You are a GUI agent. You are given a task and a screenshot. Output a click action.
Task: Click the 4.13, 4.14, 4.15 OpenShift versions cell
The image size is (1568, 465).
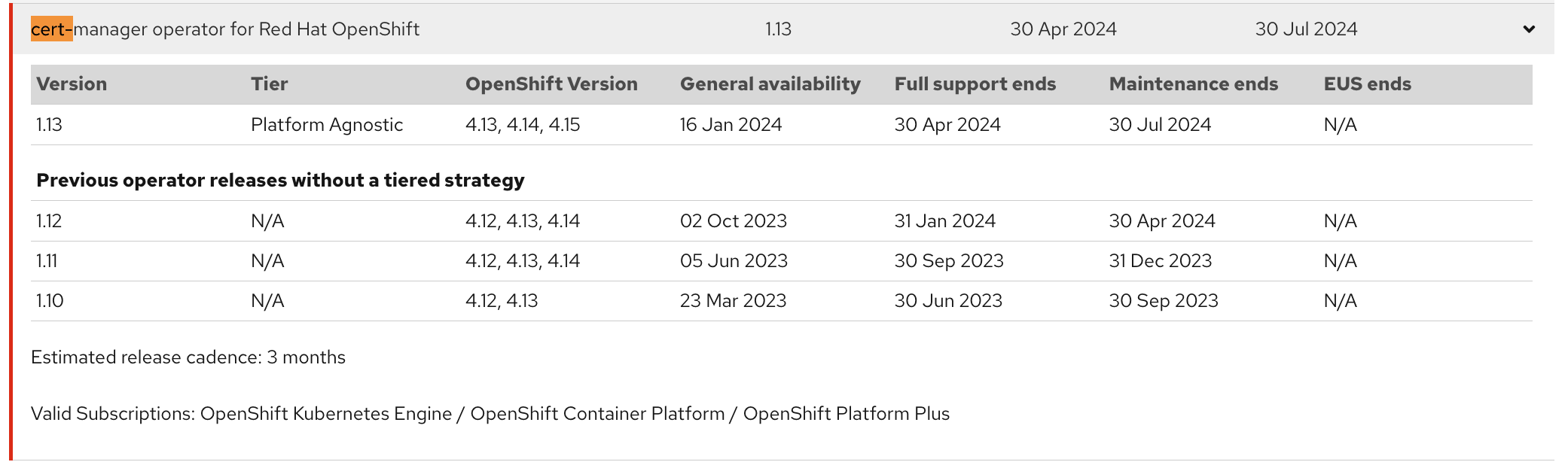522,125
